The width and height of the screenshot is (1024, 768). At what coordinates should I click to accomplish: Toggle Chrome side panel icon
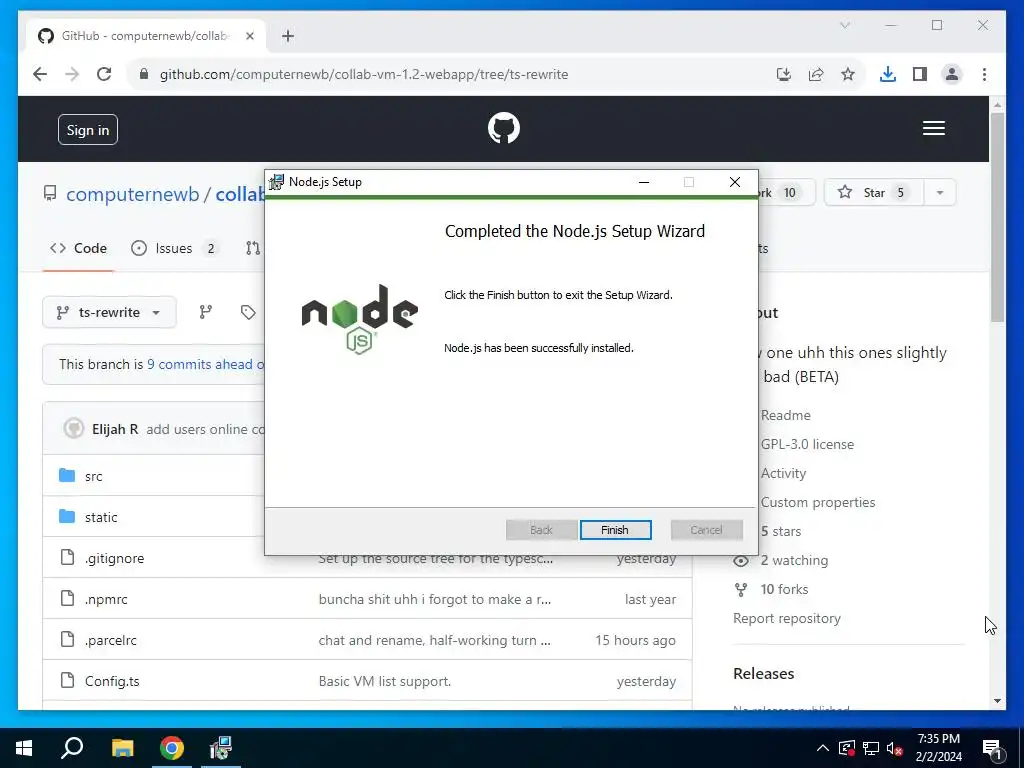tap(920, 74)
